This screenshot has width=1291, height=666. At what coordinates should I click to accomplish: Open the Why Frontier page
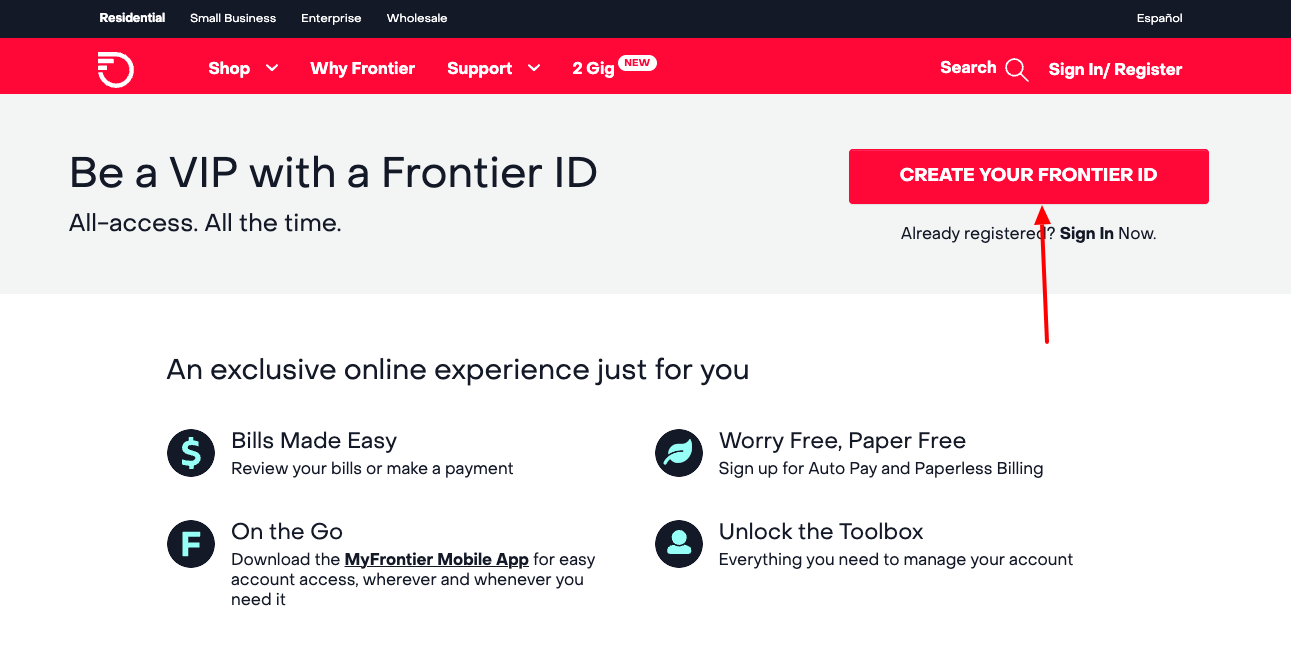click(362, 68)
